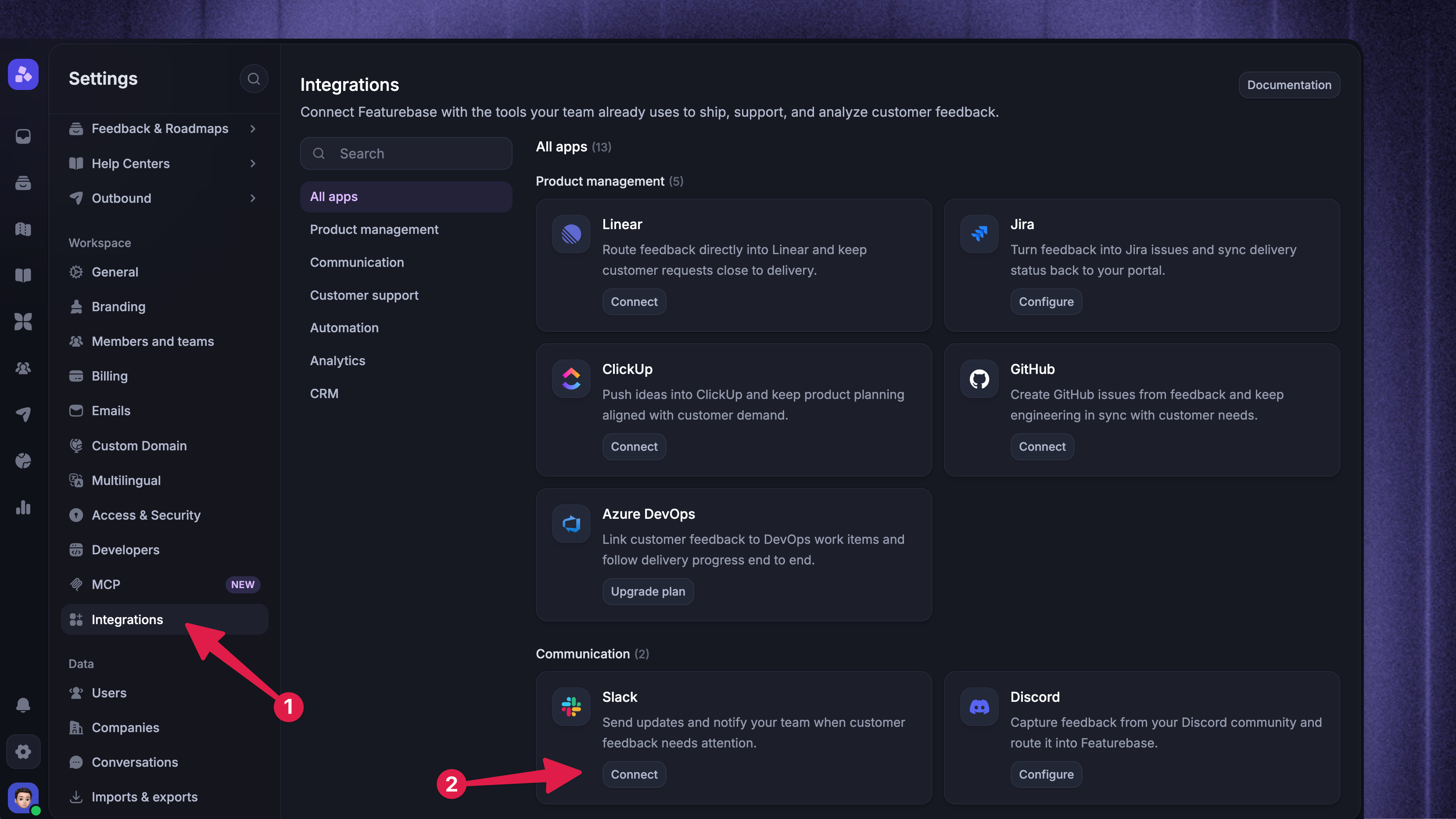
Task: Open the folded map icon in the left rail
Action: point(23,229)
